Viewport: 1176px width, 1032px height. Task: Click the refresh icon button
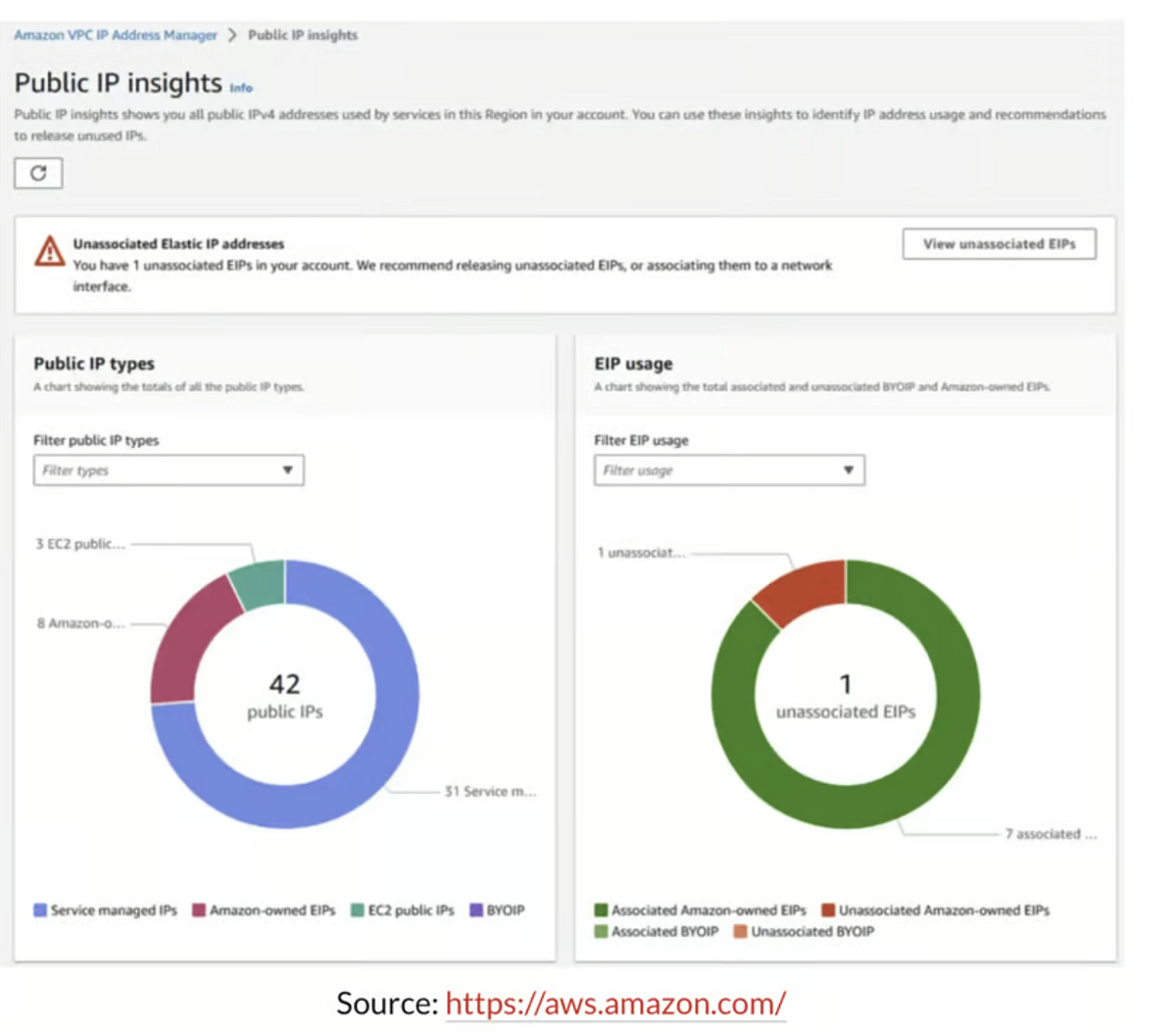(38, 173)
